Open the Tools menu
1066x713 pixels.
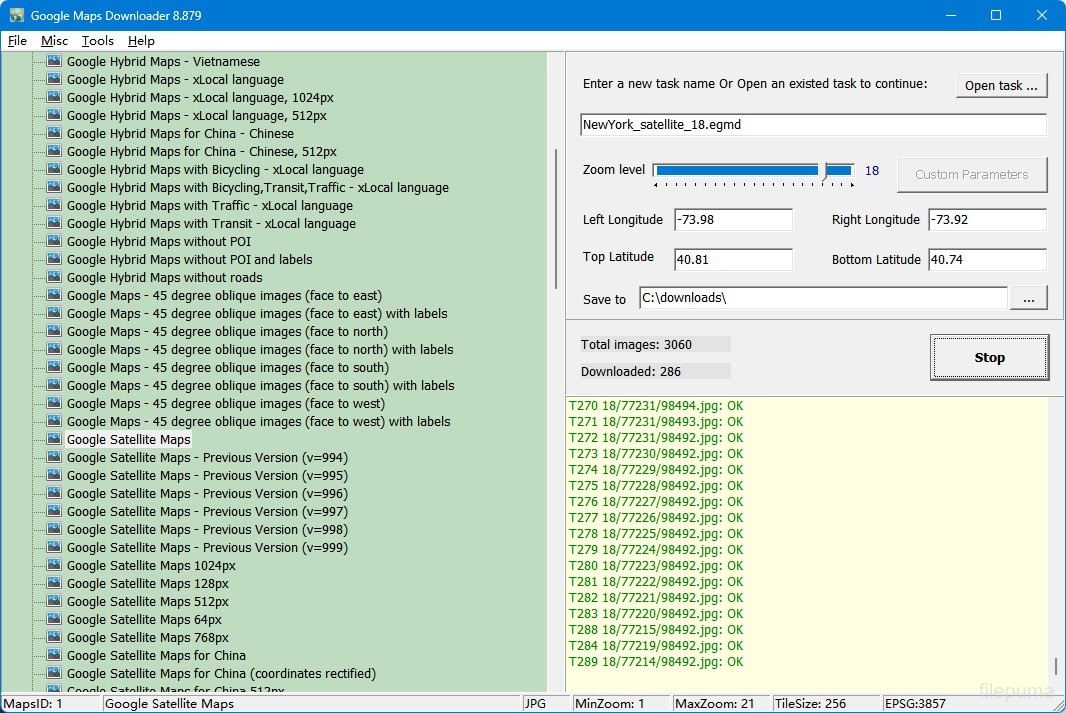tap(98, 41)
